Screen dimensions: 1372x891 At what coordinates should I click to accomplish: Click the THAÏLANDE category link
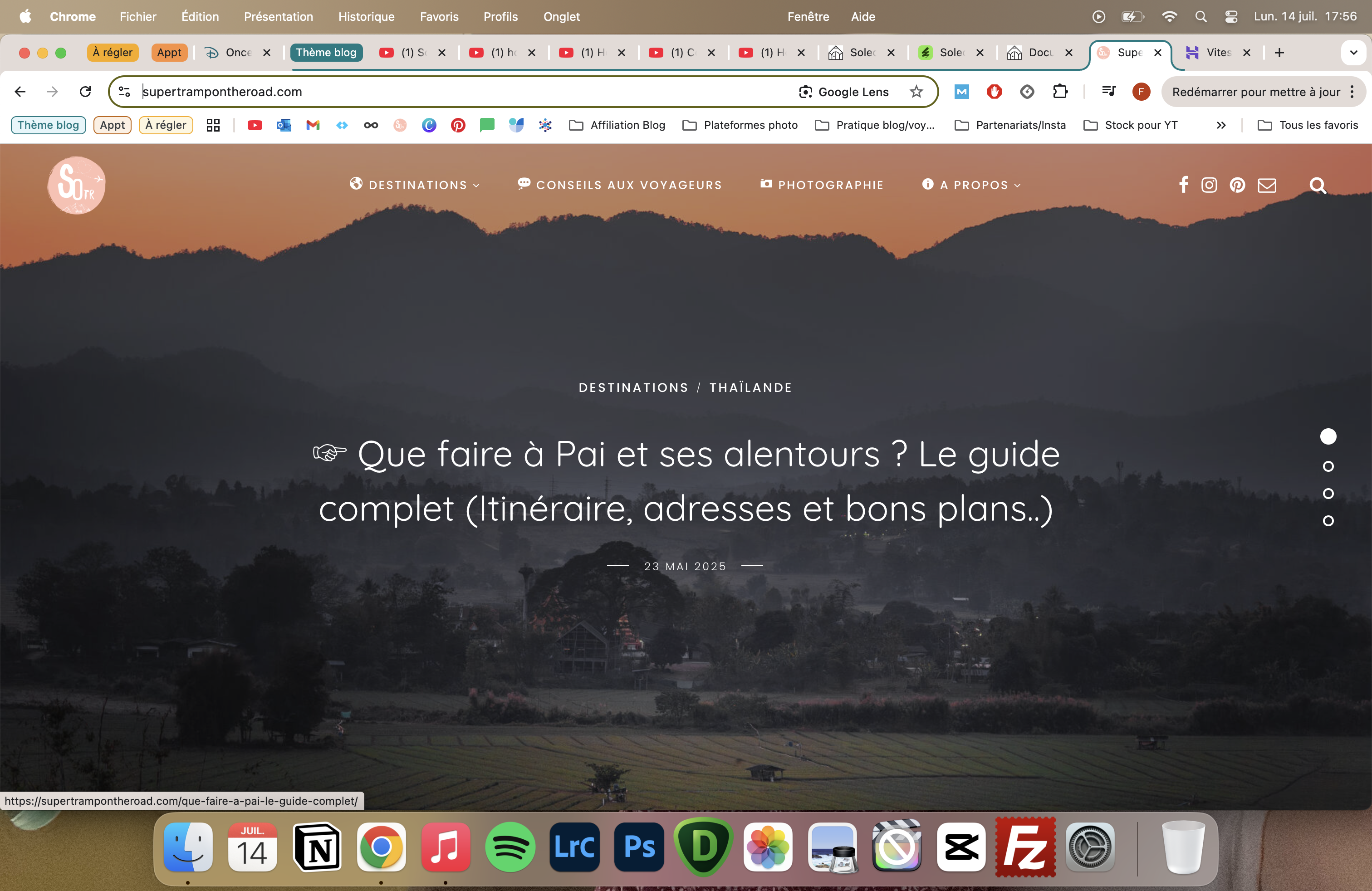(x=750, y=387)
